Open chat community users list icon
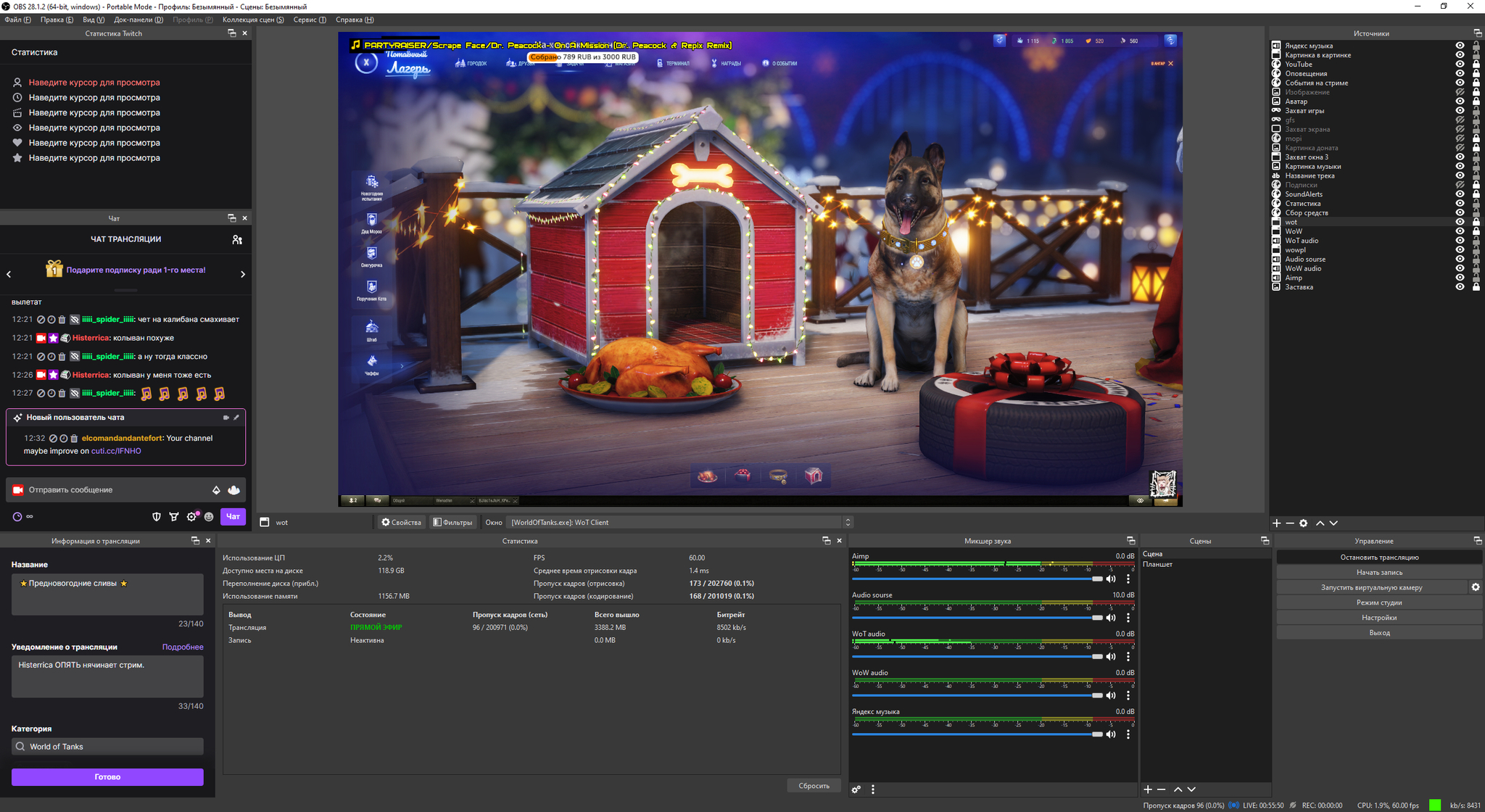This screenshot has width=1485, height=812. (x=237, y=240)
